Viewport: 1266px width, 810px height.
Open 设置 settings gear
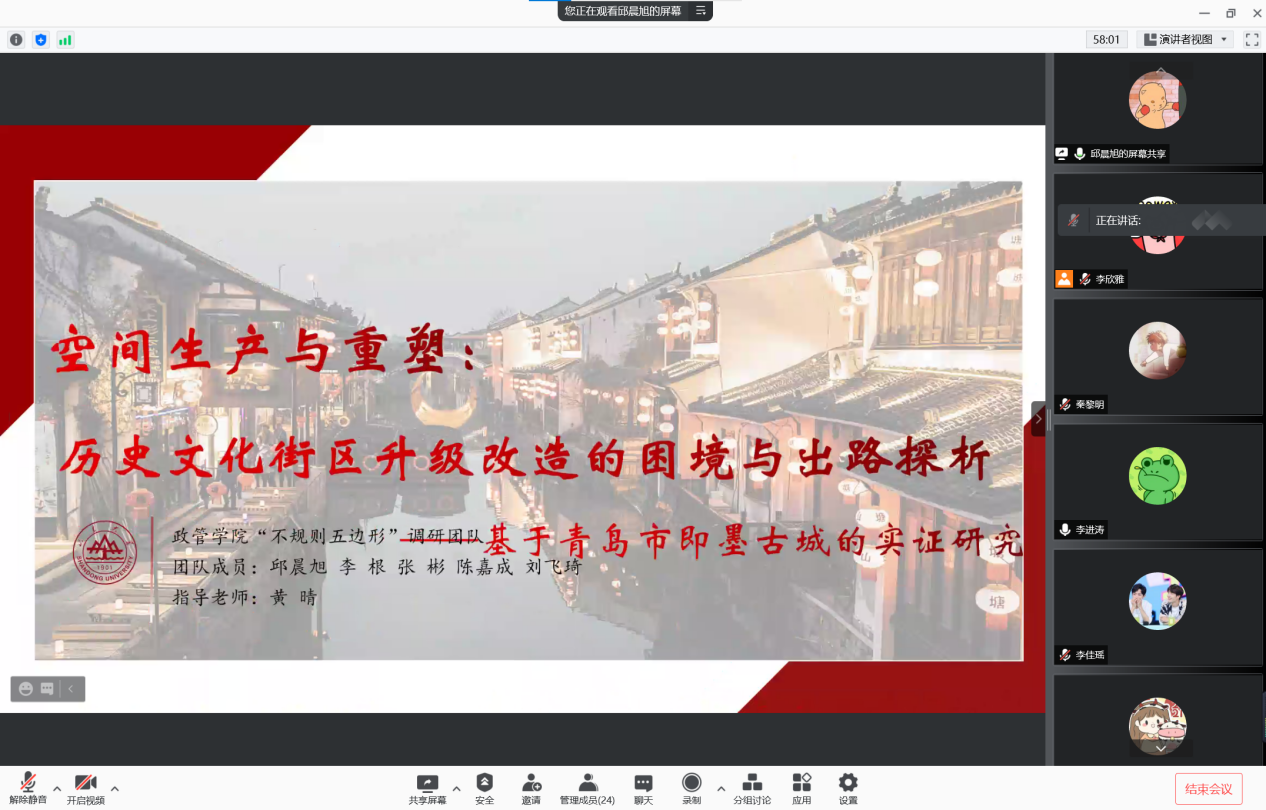(848, 787)
